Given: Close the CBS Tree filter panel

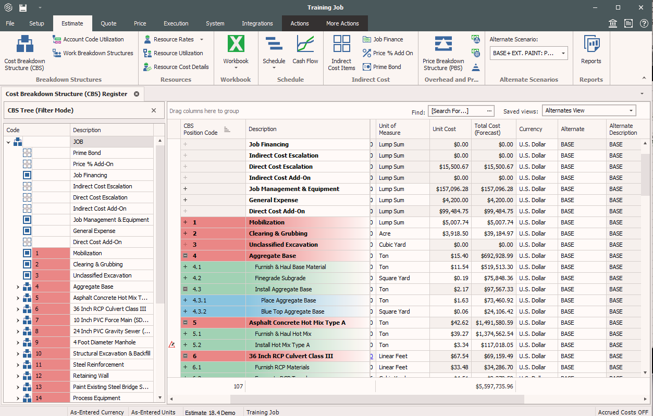Looking at the screenshot, I should pyautogui.click(x=153, y=111).
